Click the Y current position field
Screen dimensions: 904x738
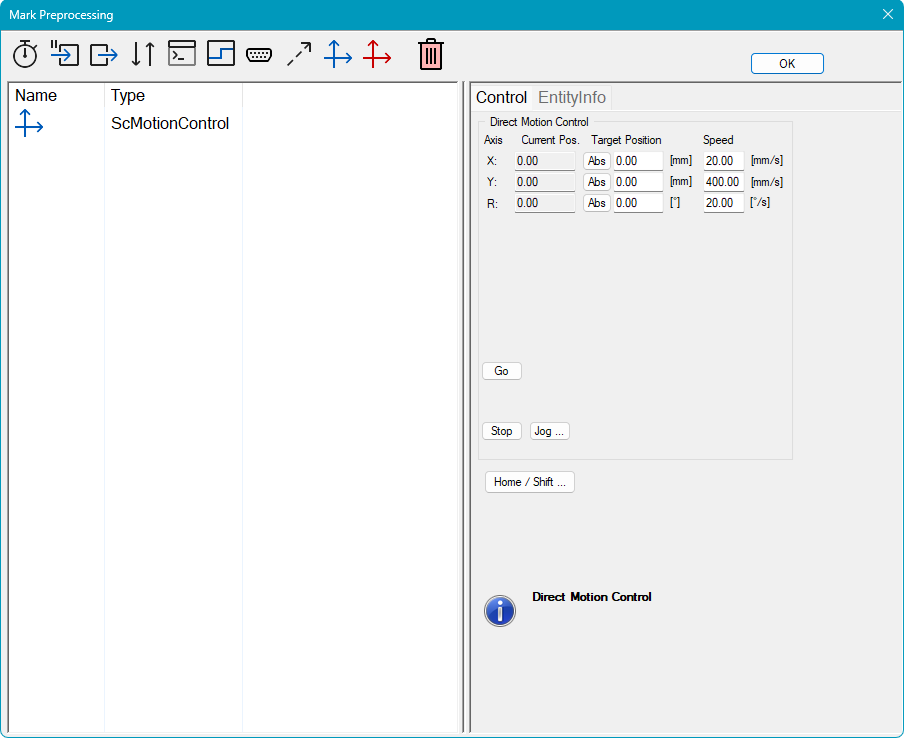tap(545, 182)
